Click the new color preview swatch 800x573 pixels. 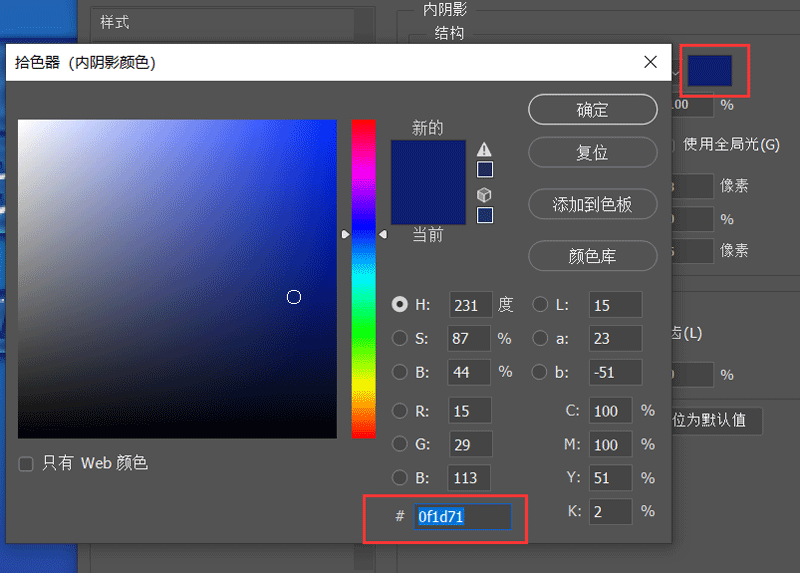pos(428,161)
